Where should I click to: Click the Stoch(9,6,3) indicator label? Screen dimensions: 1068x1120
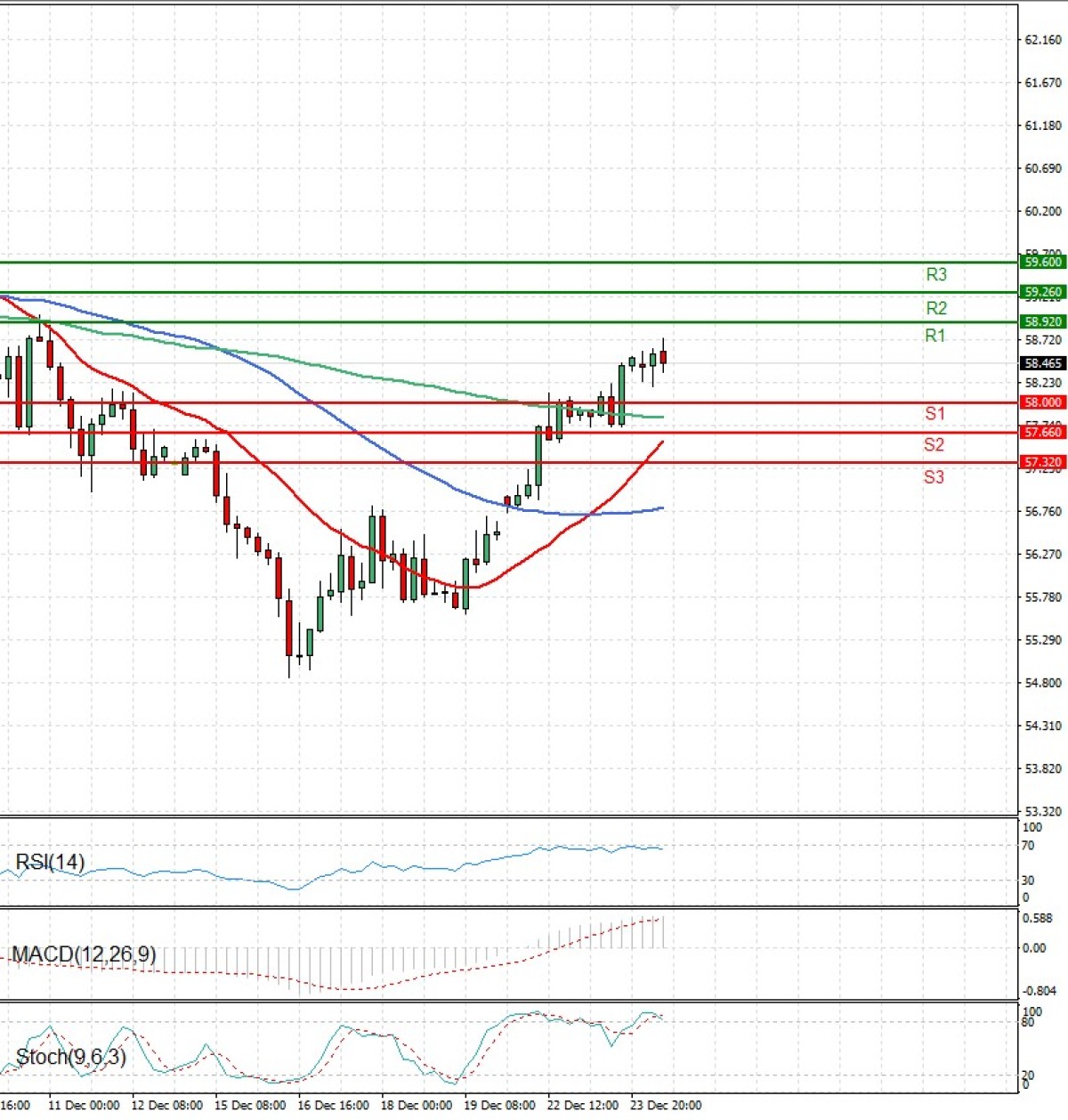[70, 1057]
